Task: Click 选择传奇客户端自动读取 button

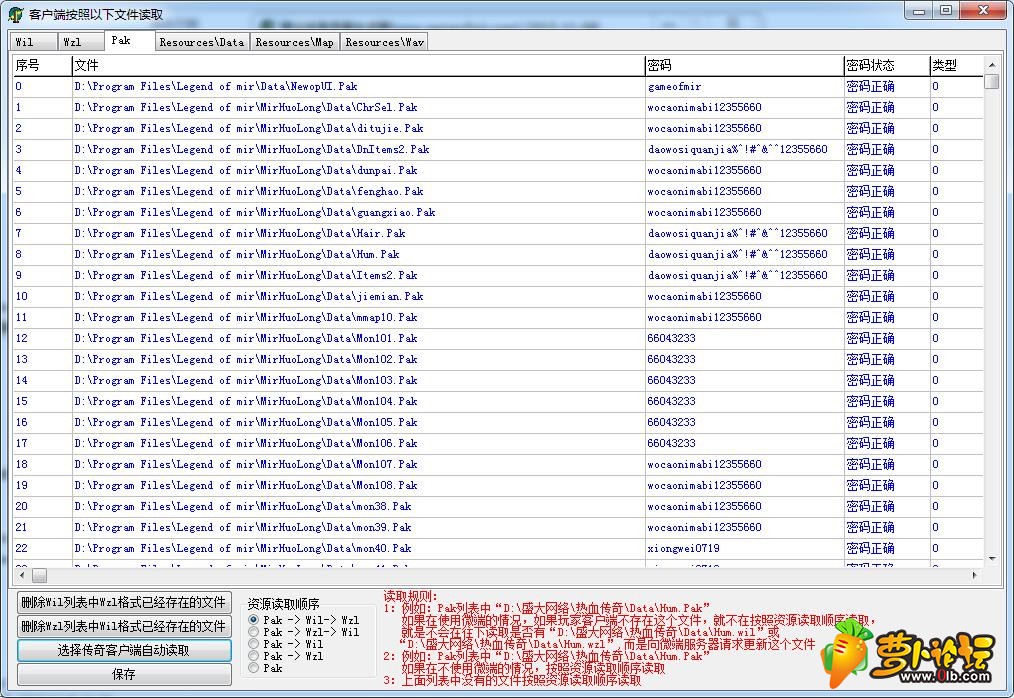Action: pos(124,650)
